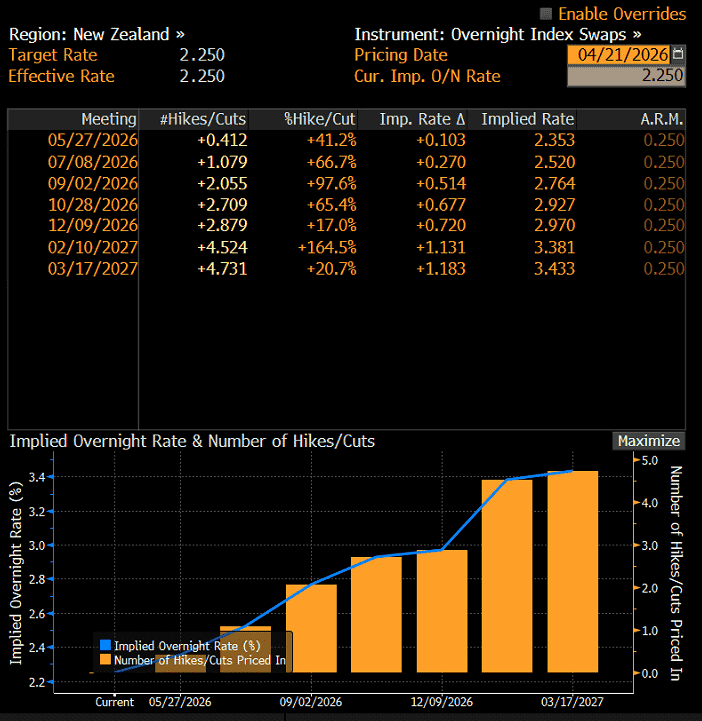Select the A.R.M. value for 09/02/2026
Image resolution: width=702 pixels, height=721 pixels.
(x=664, y=183)
